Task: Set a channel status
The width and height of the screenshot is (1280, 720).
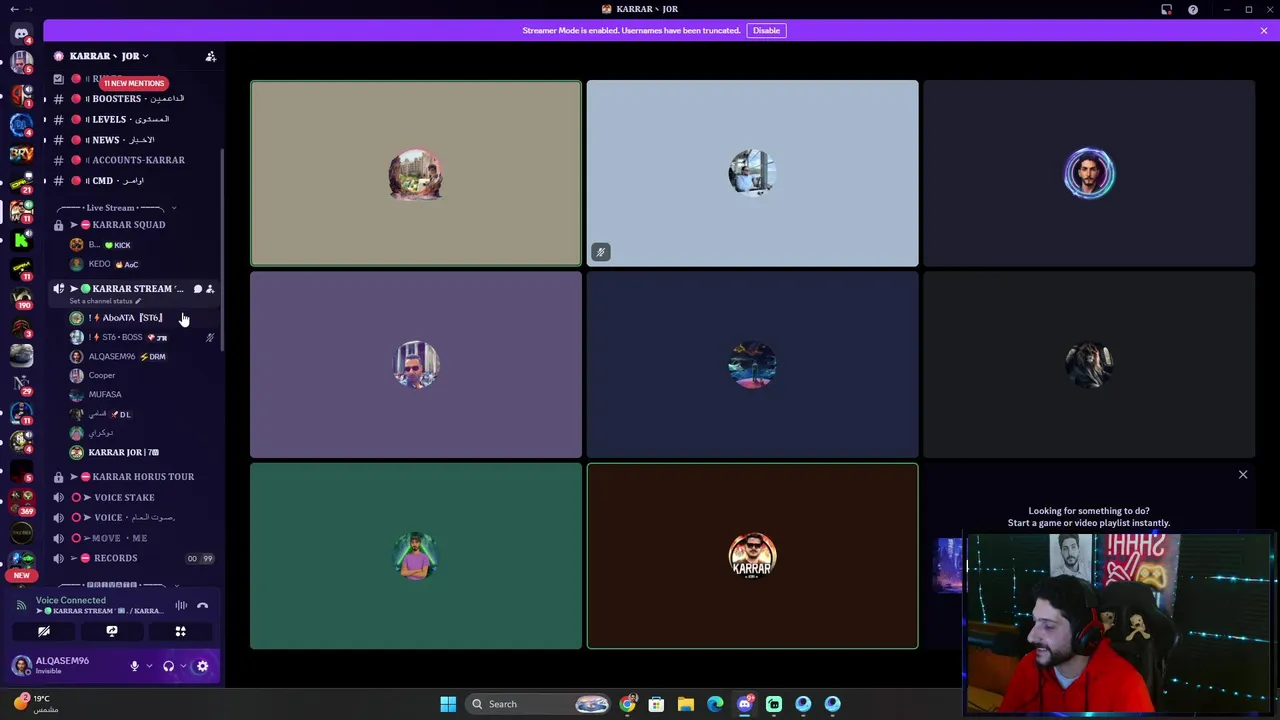Action: point(105,301)
